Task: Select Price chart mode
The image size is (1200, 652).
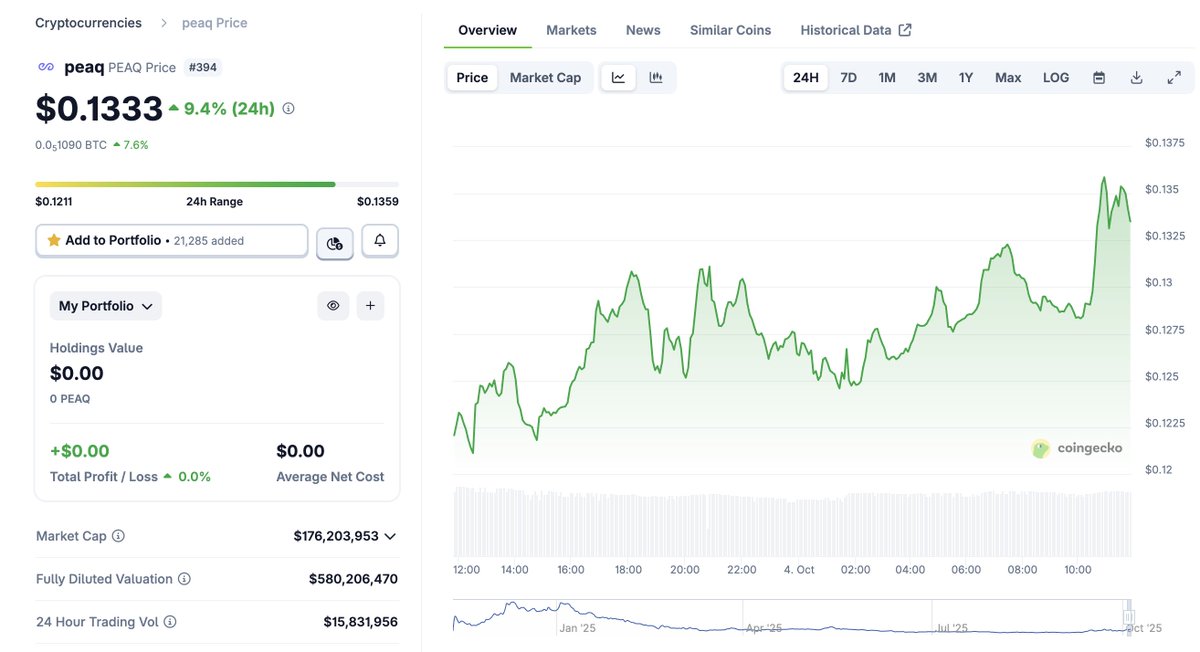Action: [472, 77]
